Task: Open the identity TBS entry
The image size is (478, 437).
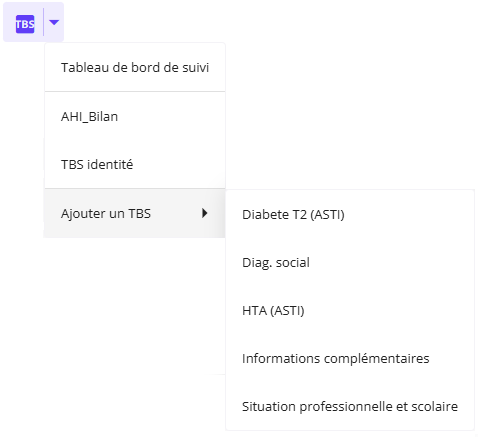Action: [x=135, y=164]
